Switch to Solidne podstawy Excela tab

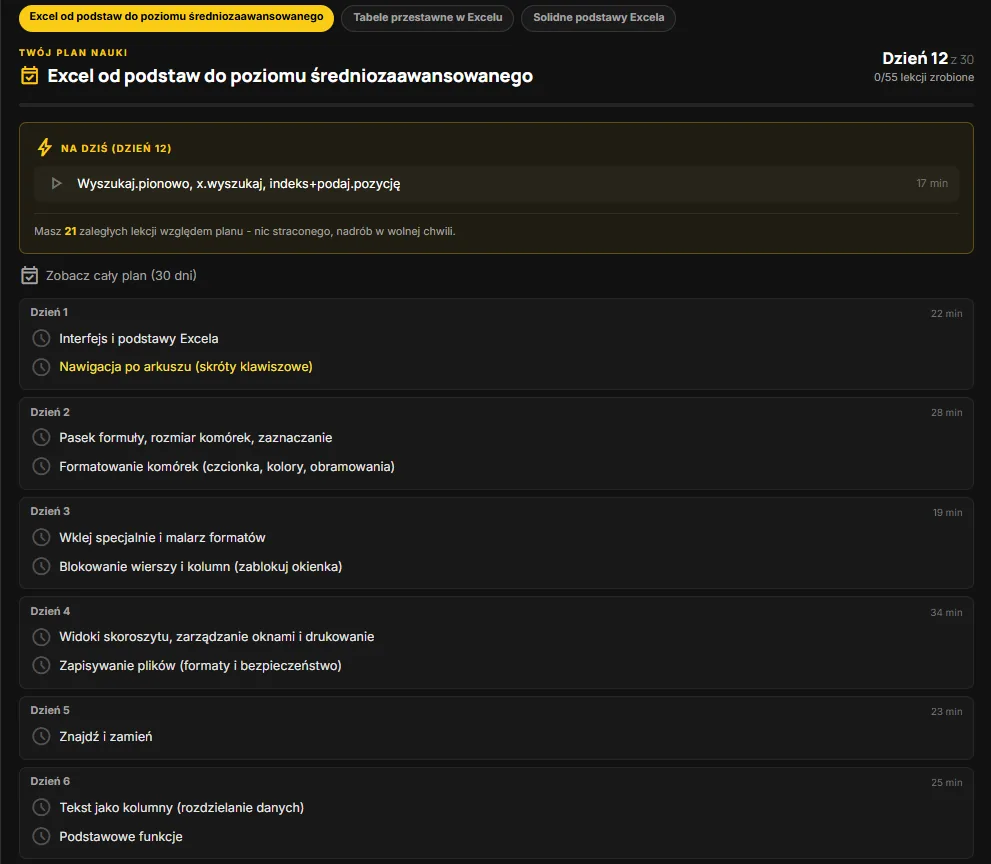598,18
